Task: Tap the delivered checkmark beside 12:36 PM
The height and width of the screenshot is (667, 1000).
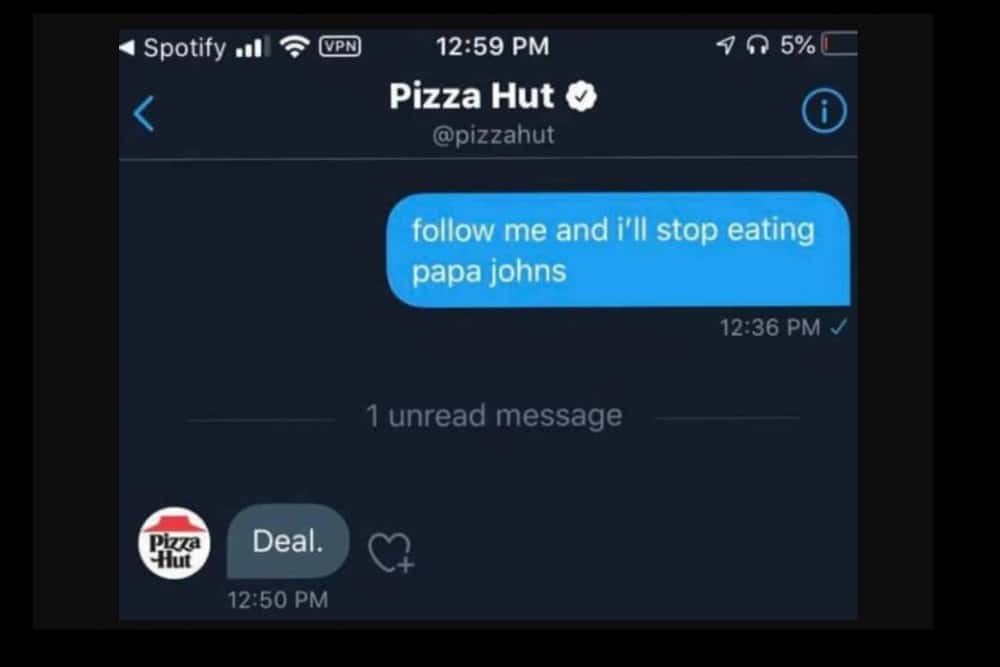Action: (x=839, y=327)
